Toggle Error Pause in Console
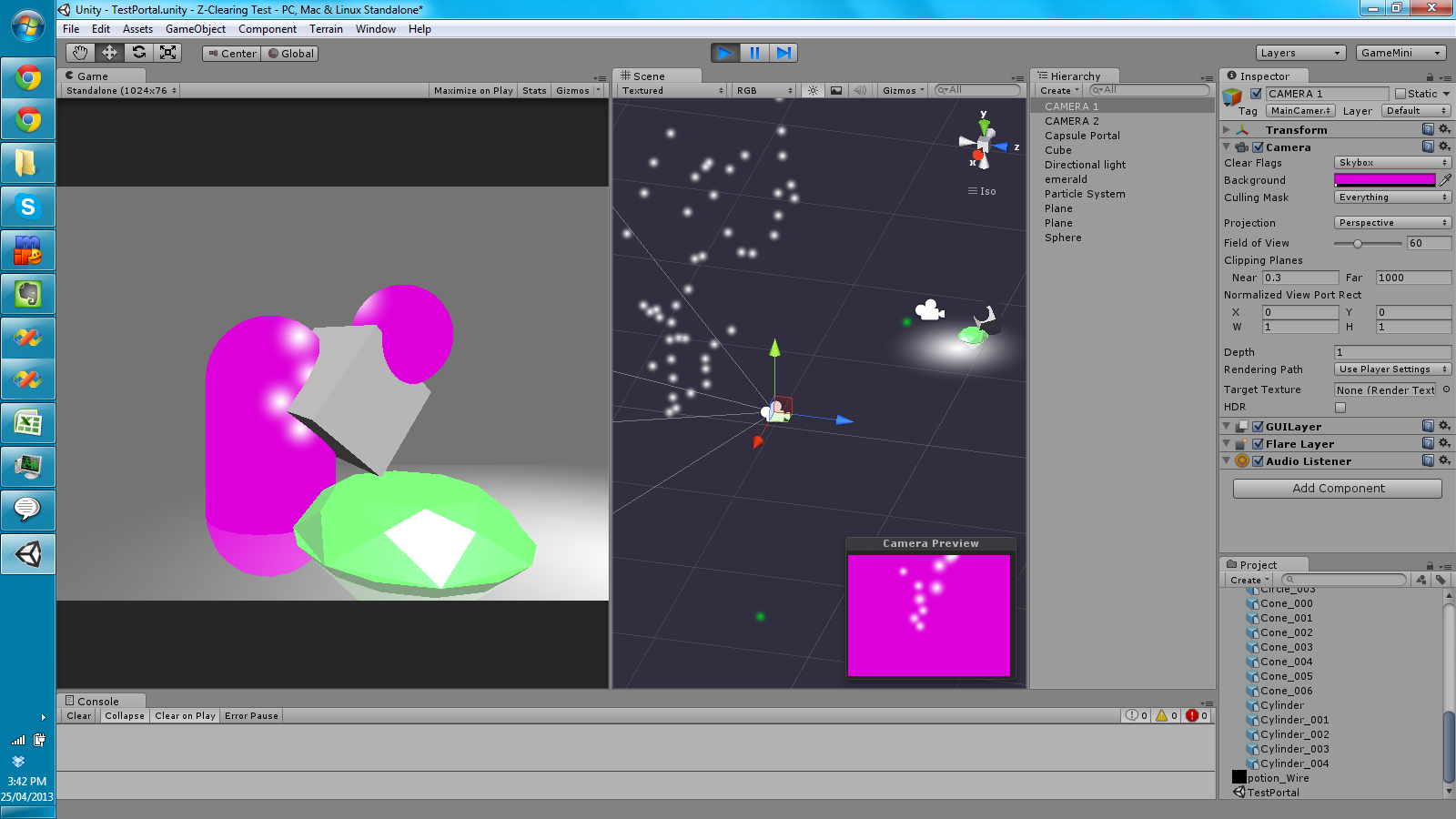Screen dimensions: 1456x819 (251, 715)
